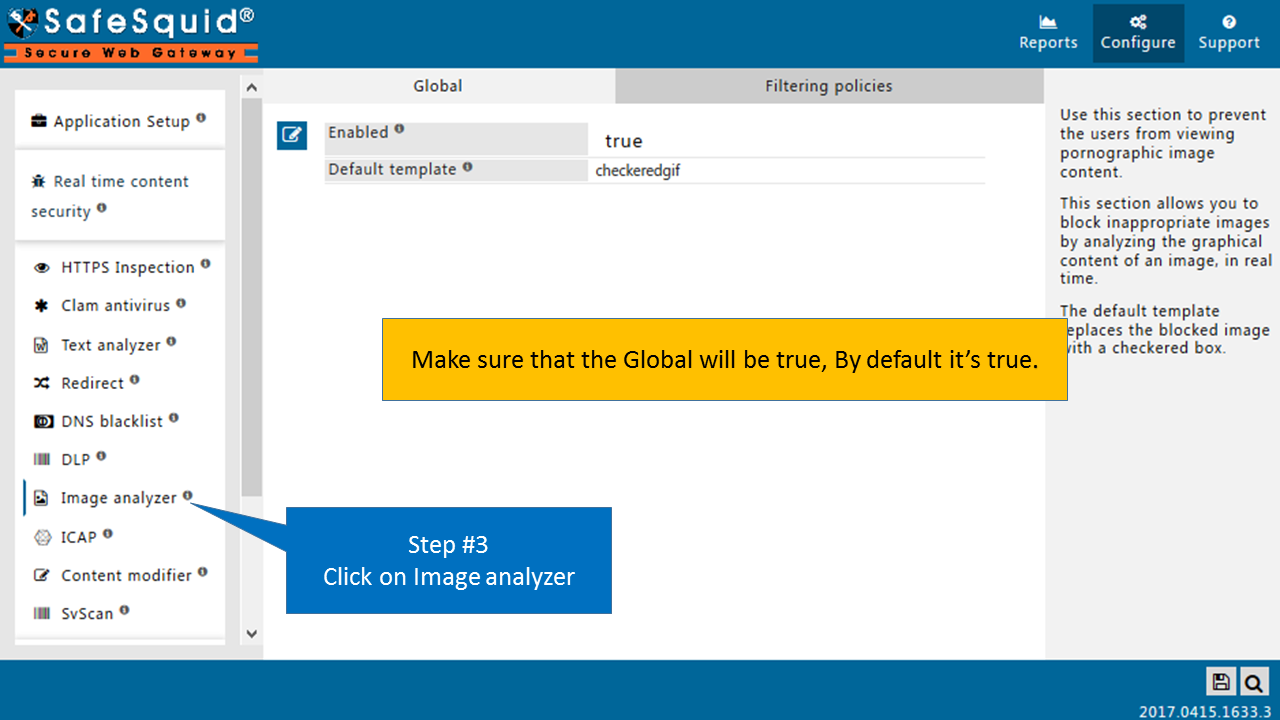This screenshot has height=720, width=1280.
Task: Click the ICAP icon
Action: tap(42, 537)
